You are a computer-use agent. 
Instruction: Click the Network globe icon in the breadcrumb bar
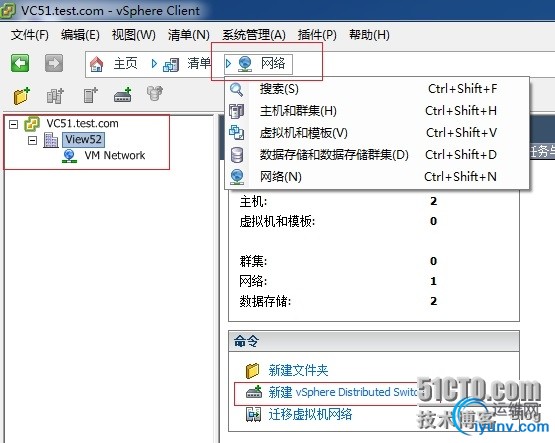pos(245,64)
